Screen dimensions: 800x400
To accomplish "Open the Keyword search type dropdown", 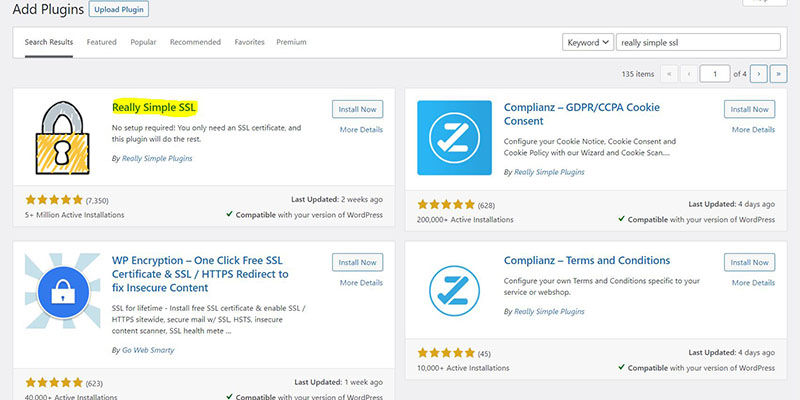I will click(x=588, y=42).
